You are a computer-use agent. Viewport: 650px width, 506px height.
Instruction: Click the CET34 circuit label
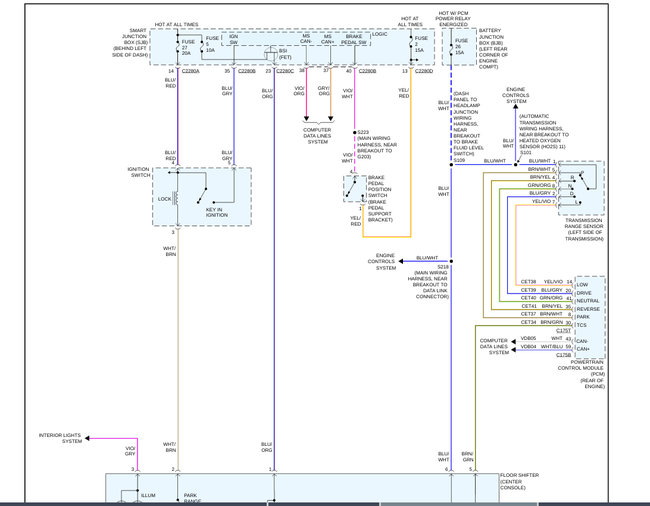click(529, 322)
